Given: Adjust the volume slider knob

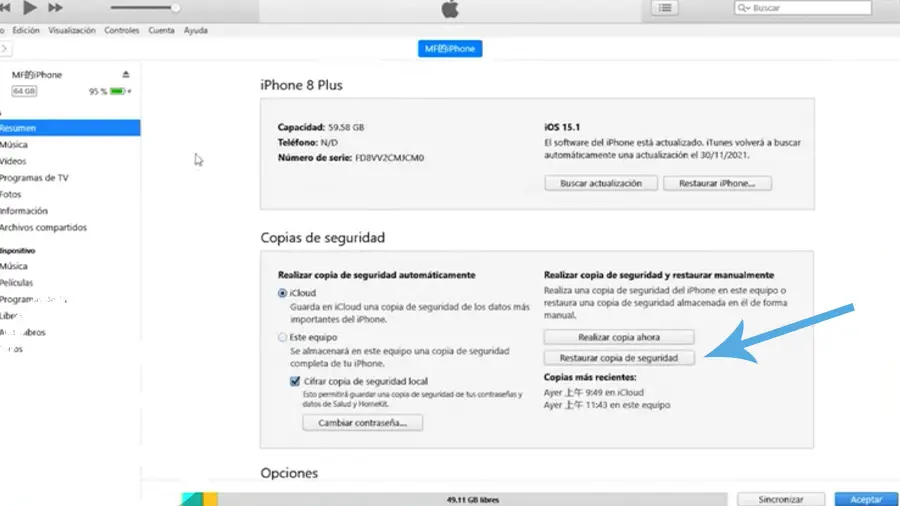Looking at the screenshot, I should coord(175,8).
